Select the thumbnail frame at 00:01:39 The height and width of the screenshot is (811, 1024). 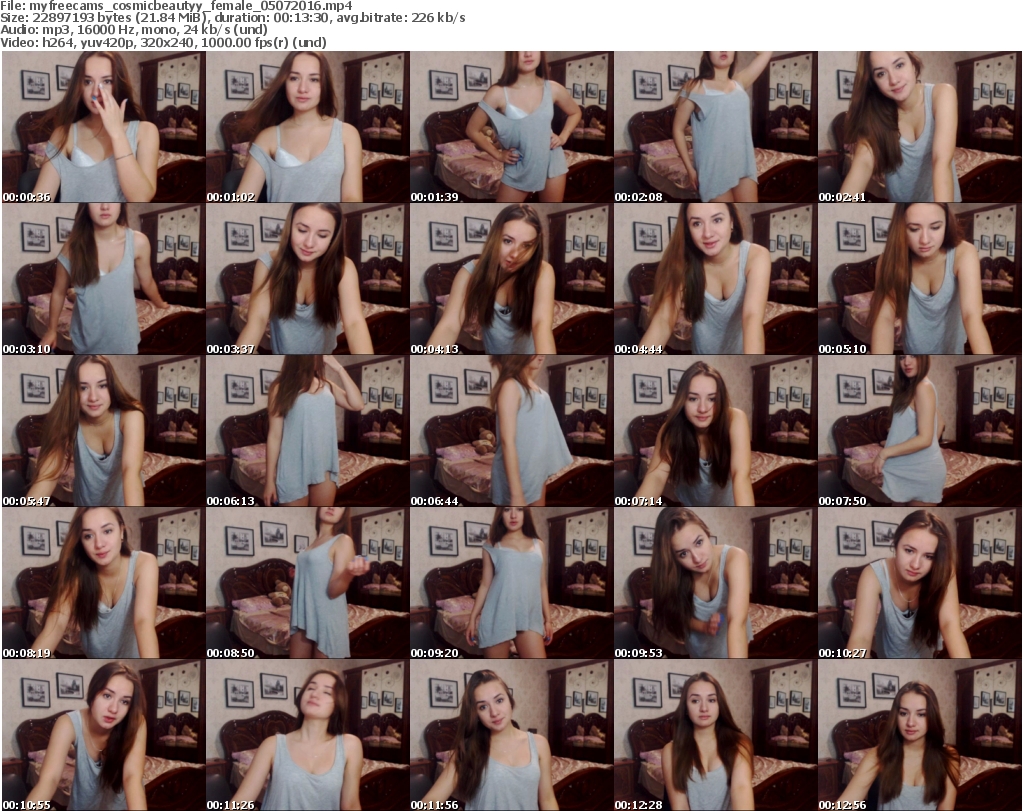click(511, 127)
